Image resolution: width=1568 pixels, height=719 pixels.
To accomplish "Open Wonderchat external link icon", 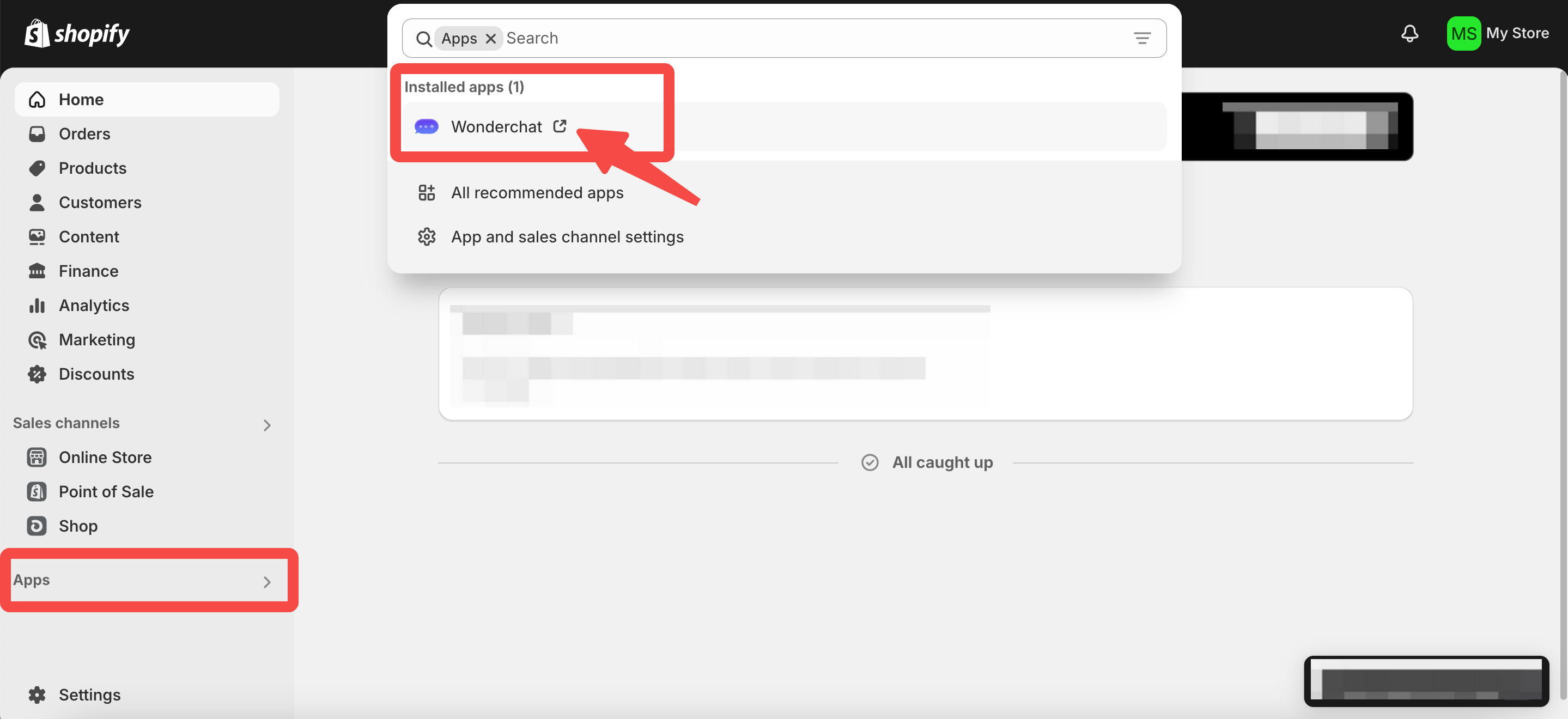I will point(560,126).
